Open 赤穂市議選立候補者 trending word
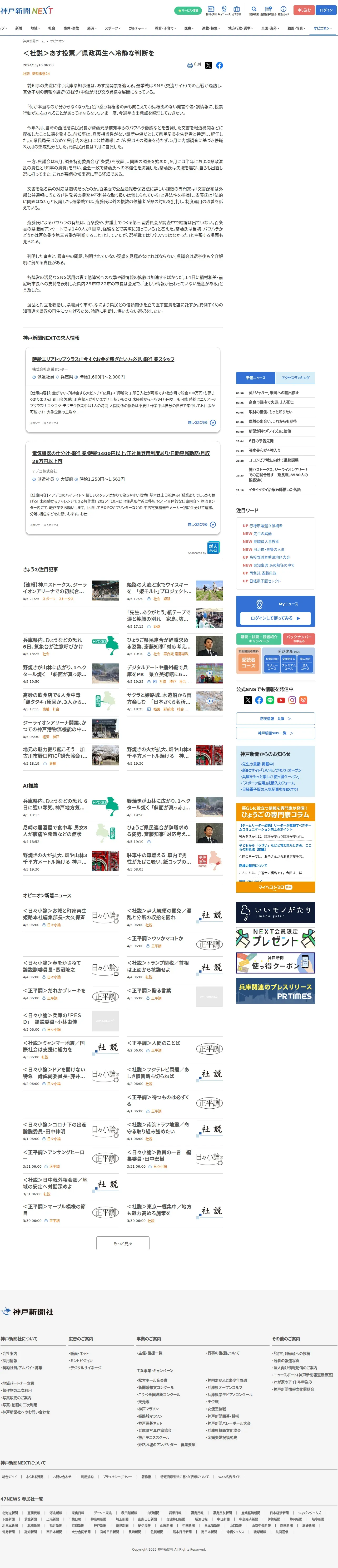The image size is (338, 1568). click(266, 526)
